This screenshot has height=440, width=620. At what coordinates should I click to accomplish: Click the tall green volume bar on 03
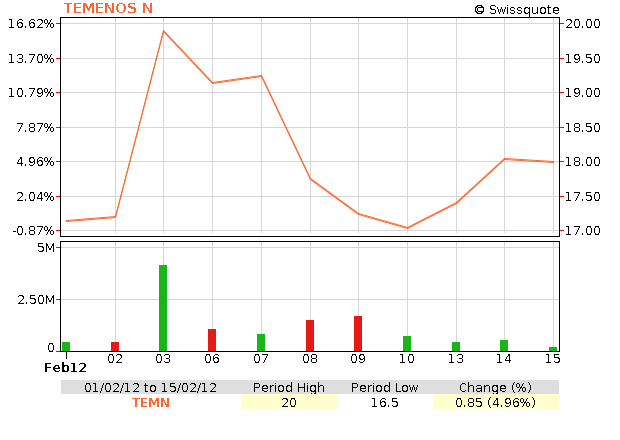(163, 308)
